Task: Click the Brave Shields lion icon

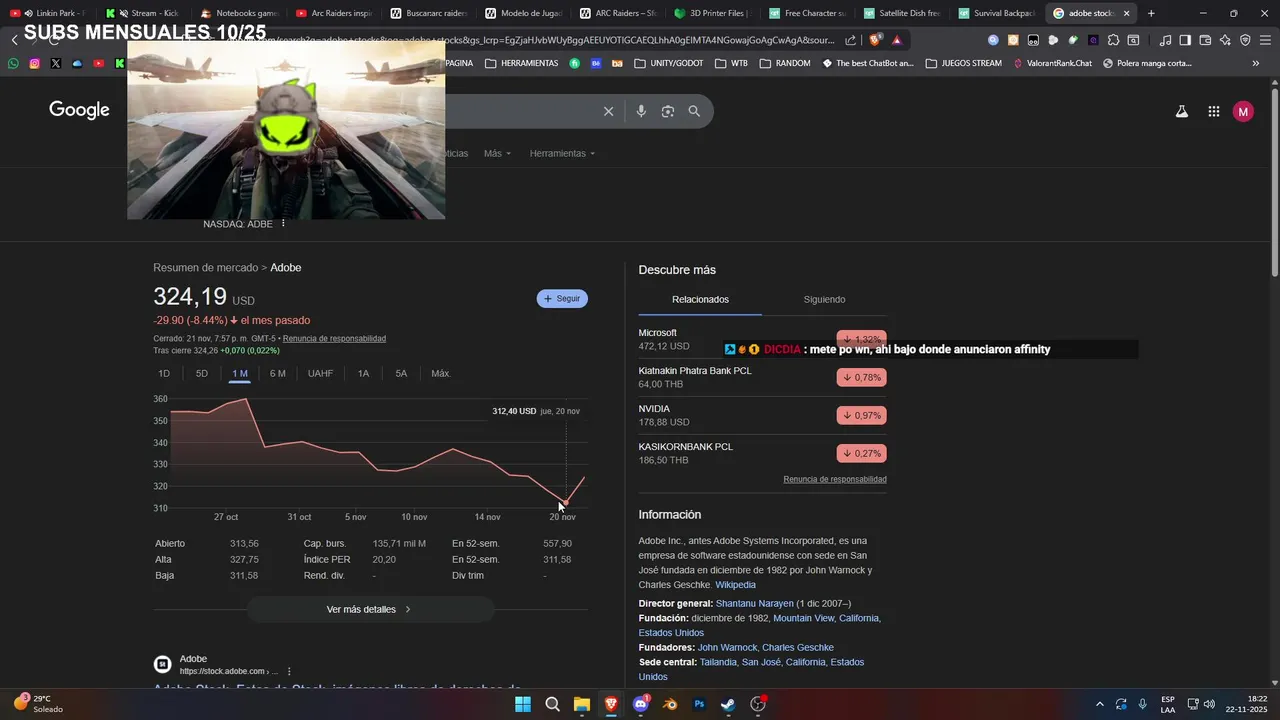Action: point(877,40)
